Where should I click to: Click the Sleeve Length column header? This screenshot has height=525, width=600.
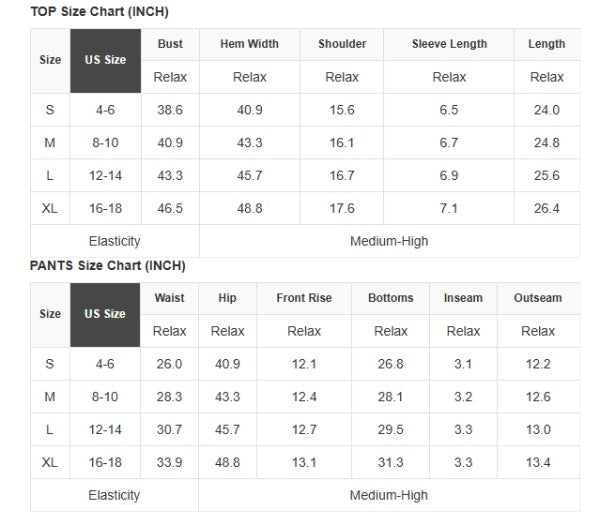tap(449, 44)
